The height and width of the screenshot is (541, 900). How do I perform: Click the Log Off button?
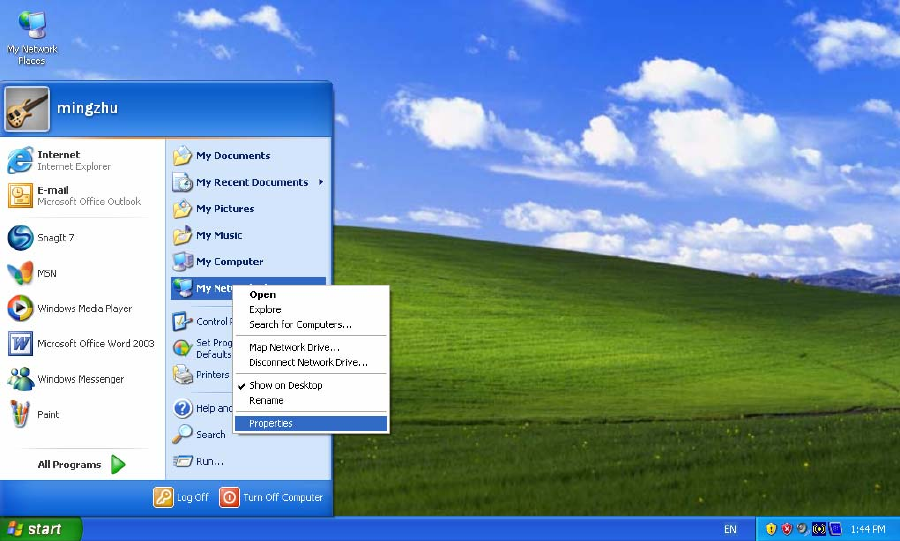[x=182, y=497]
